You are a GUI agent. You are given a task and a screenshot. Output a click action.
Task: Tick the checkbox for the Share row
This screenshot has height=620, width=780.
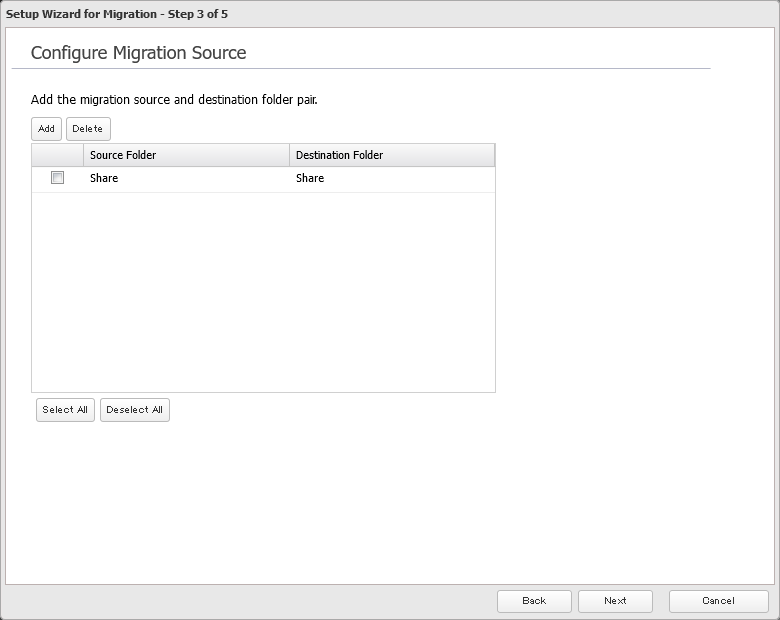pos(57,178)
